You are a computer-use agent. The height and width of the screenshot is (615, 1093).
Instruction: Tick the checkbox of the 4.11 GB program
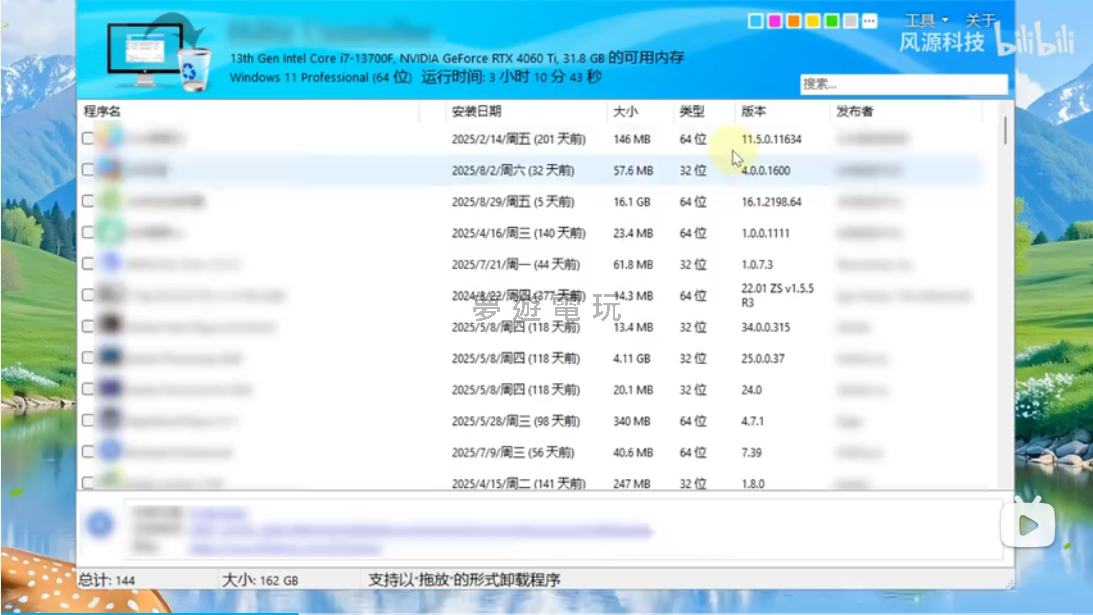pyautogui.click(x=88, y=358)
